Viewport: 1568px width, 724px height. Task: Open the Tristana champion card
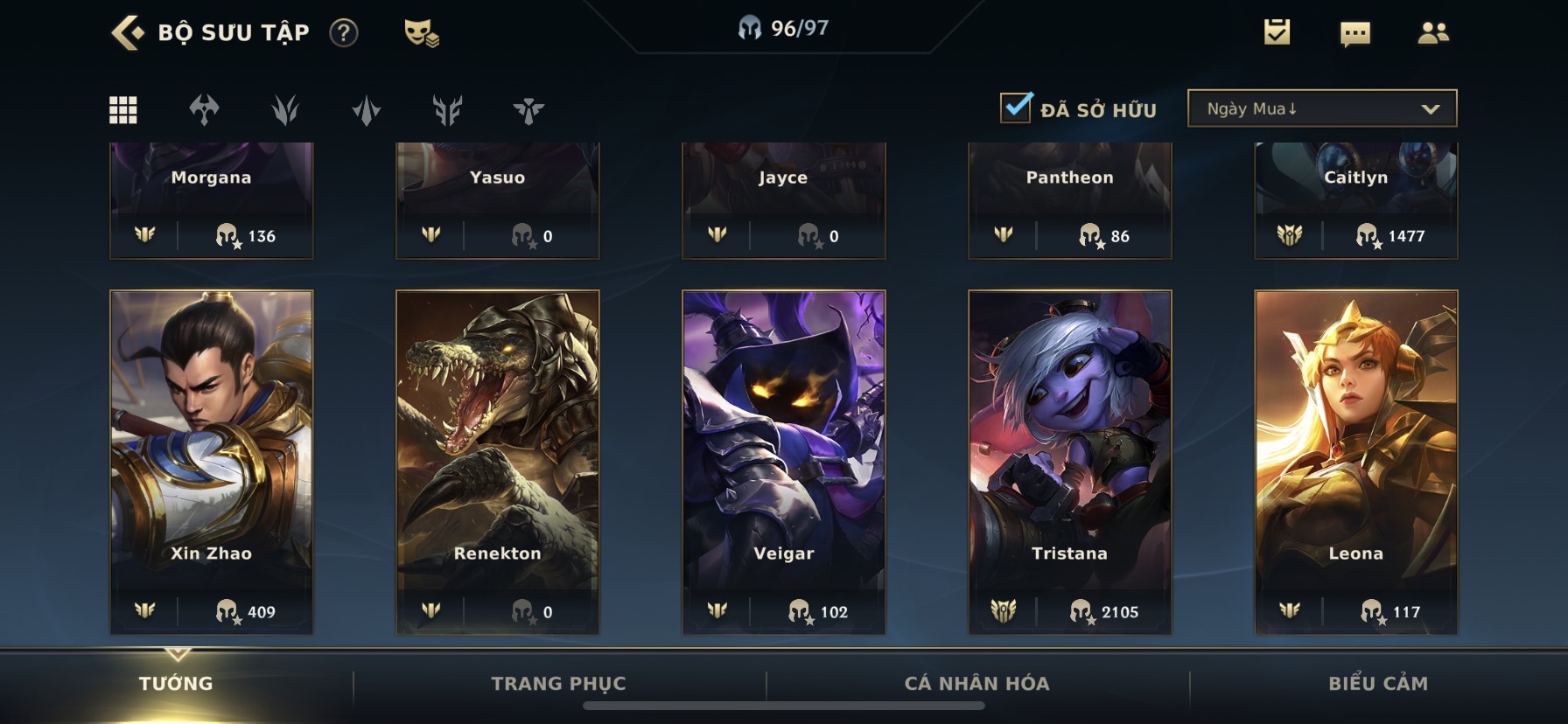(x=1070, y=462)
